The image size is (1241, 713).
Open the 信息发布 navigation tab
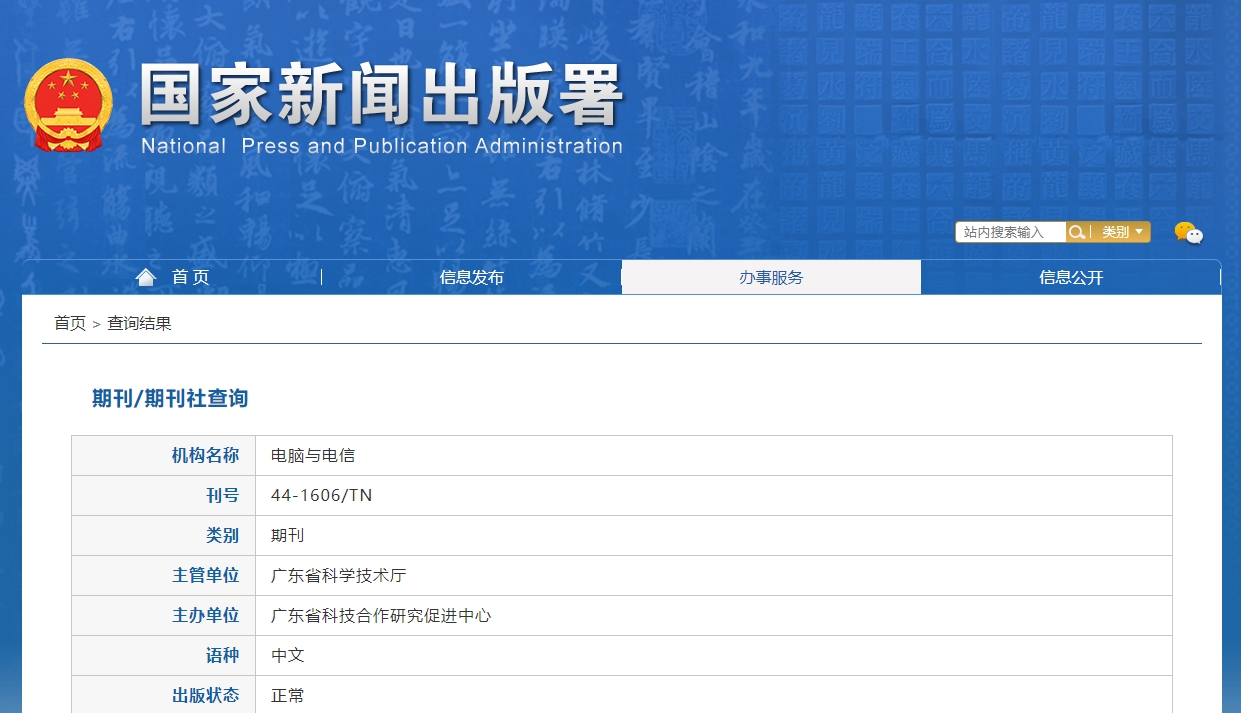(x=472, y=277)
